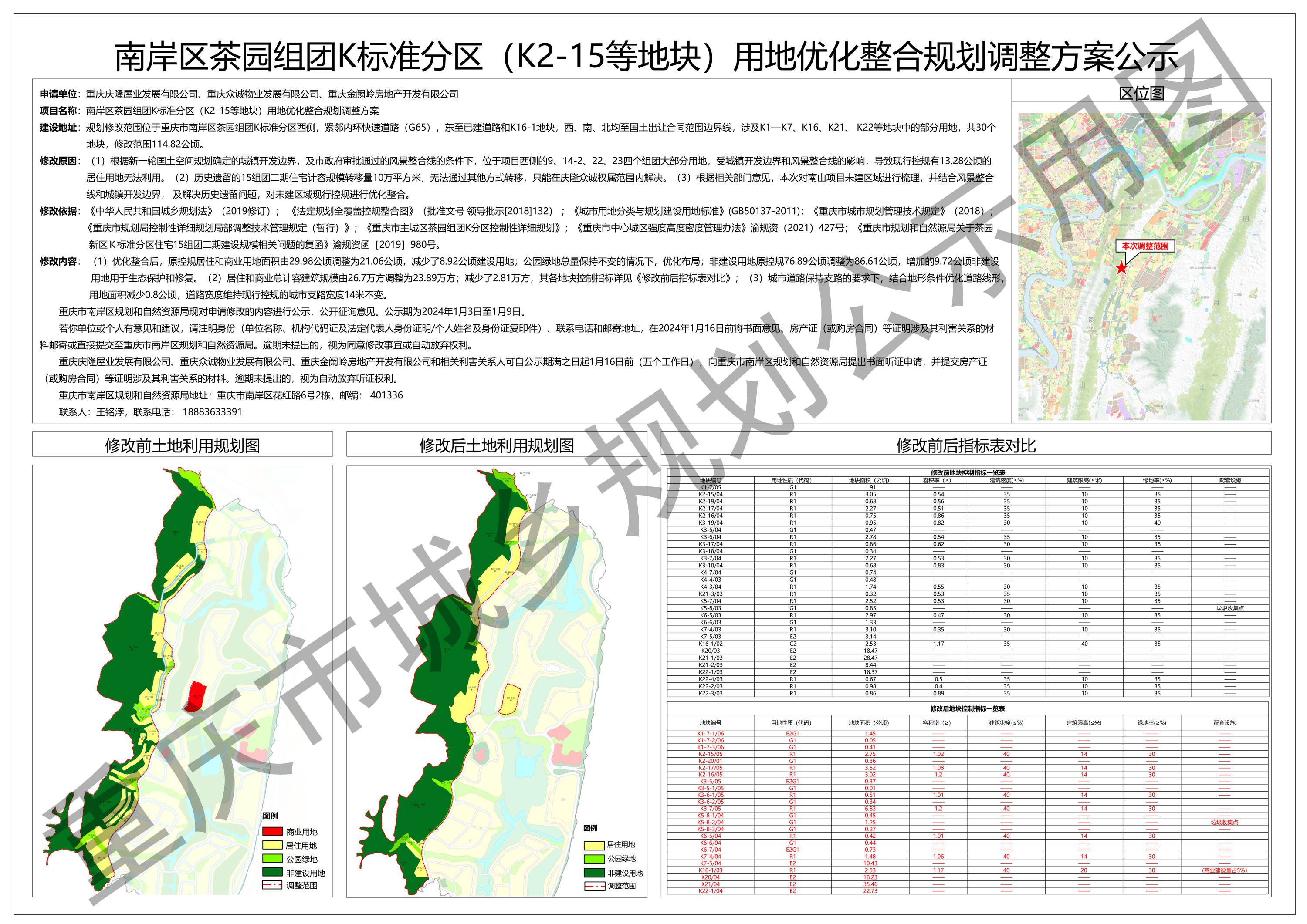1307x924 pixels.
Task: Click parcel K1-7/05 in the before table
Action: click(x=711, y=487)
